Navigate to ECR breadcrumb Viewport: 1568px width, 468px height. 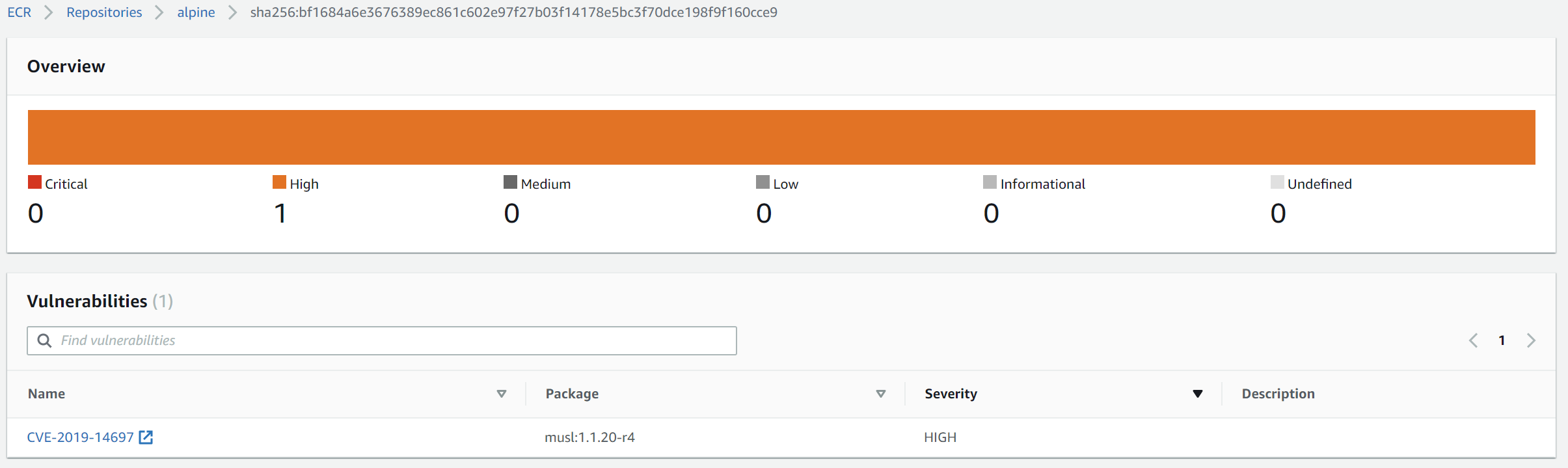tap(20, 12)
